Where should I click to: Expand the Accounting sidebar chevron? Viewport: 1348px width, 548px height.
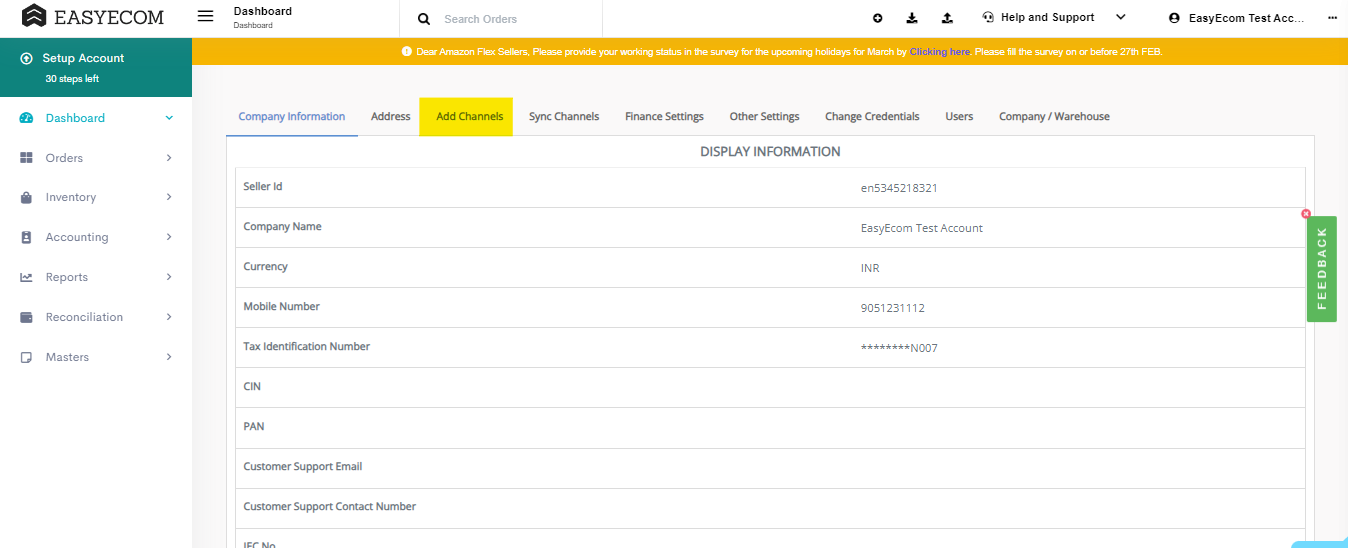click(169, 237)
